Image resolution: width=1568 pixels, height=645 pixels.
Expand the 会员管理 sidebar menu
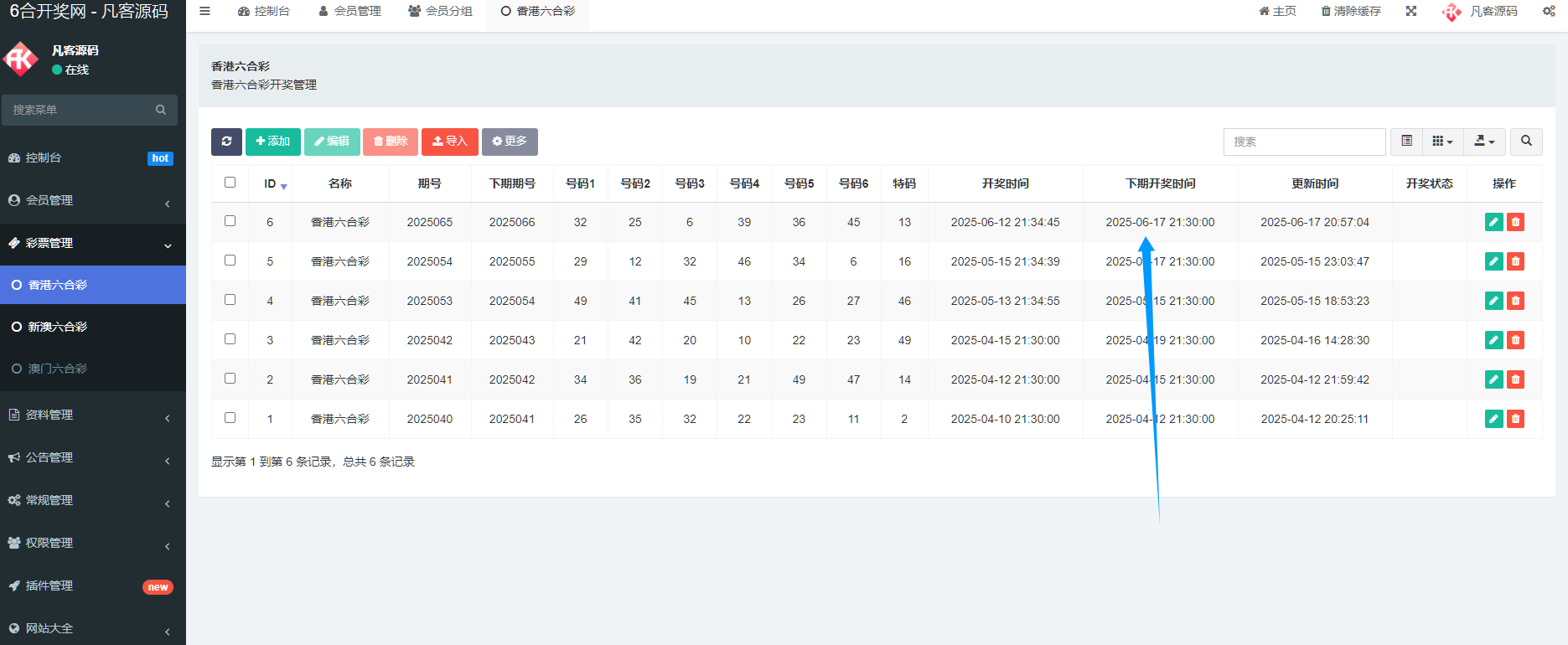[92, 201]
